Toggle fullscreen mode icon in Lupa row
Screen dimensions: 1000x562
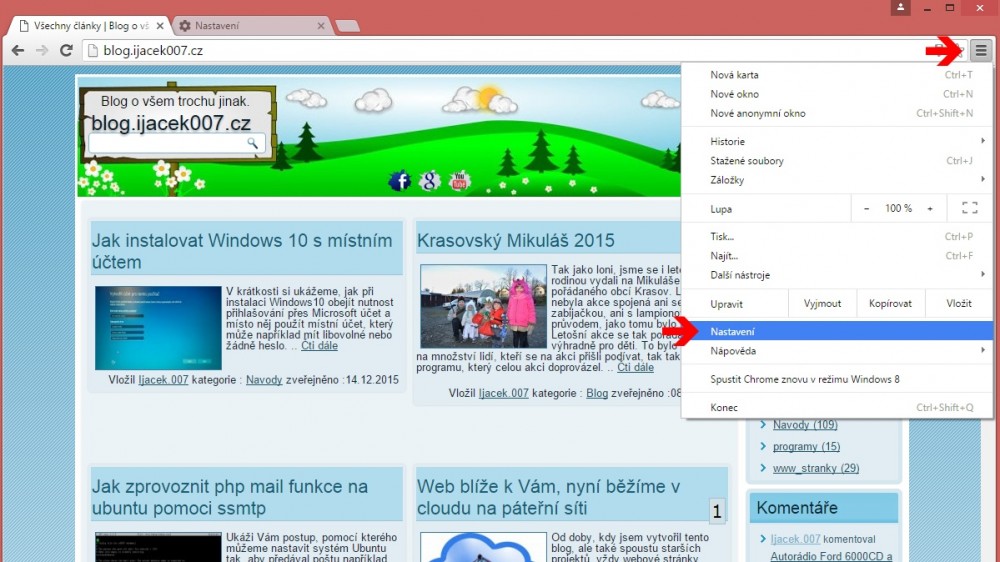click(968, 208)
